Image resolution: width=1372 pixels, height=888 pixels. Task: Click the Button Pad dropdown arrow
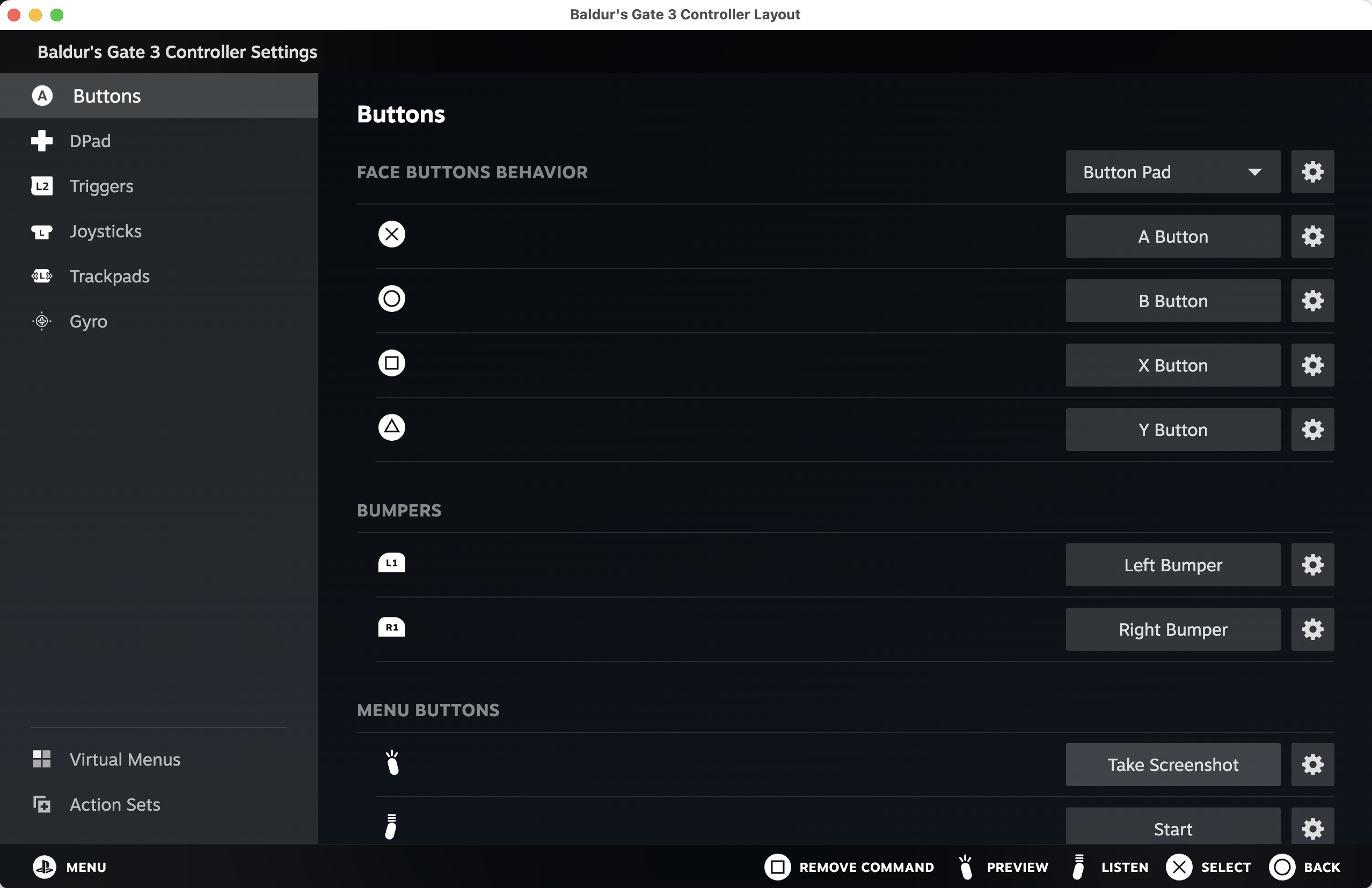click(x=1254, y=172)
